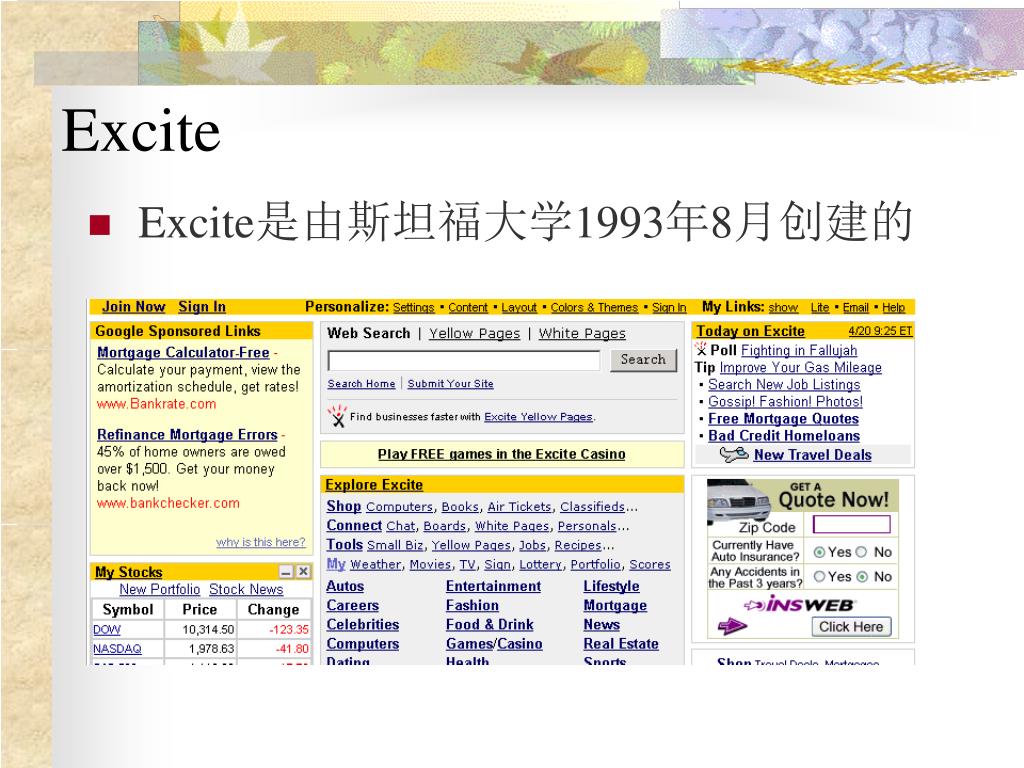Click the purple arrow in InsWeb ad
This screenshot has height=768, width=1024.
[x=731, y=627]
